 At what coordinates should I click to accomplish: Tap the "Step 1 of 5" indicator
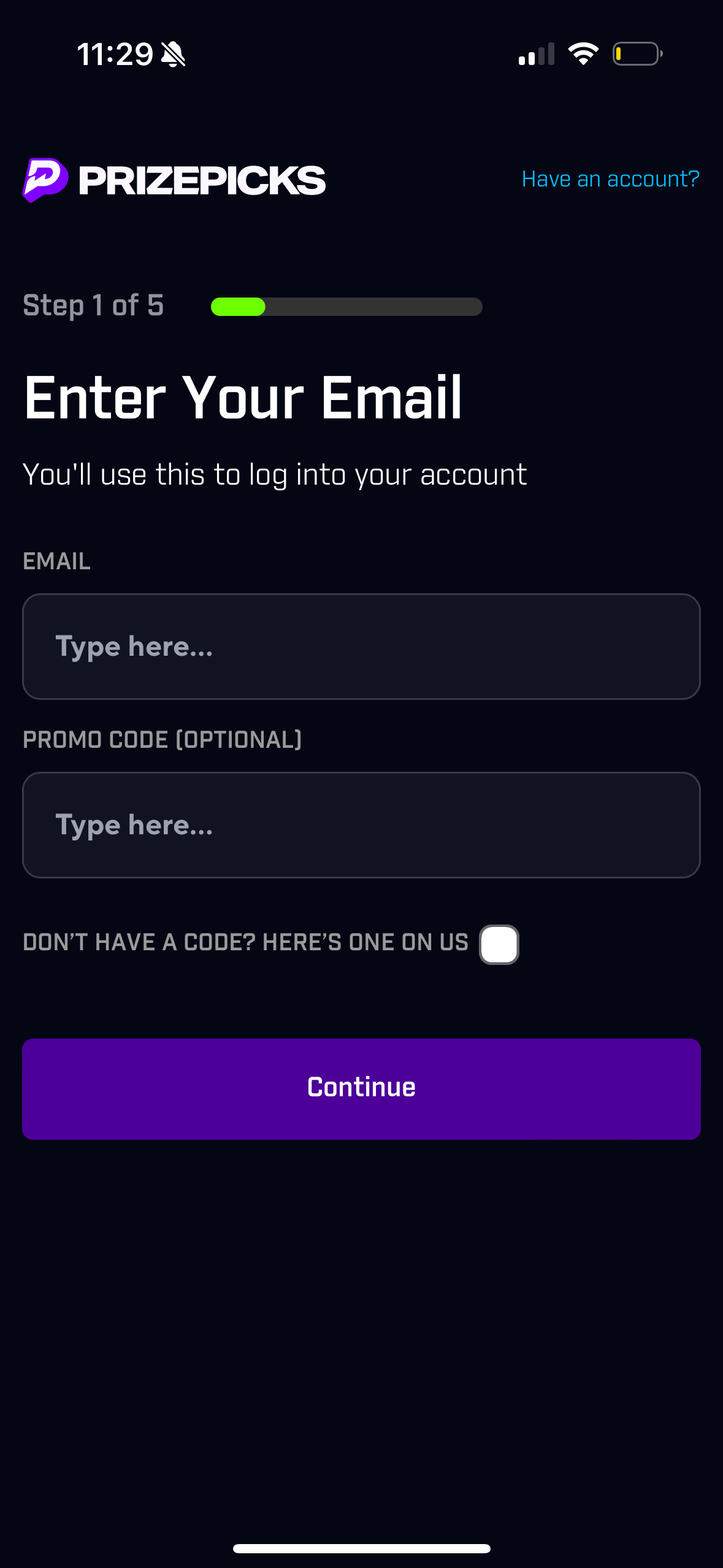pyautogui.click(x=93, y=305)
